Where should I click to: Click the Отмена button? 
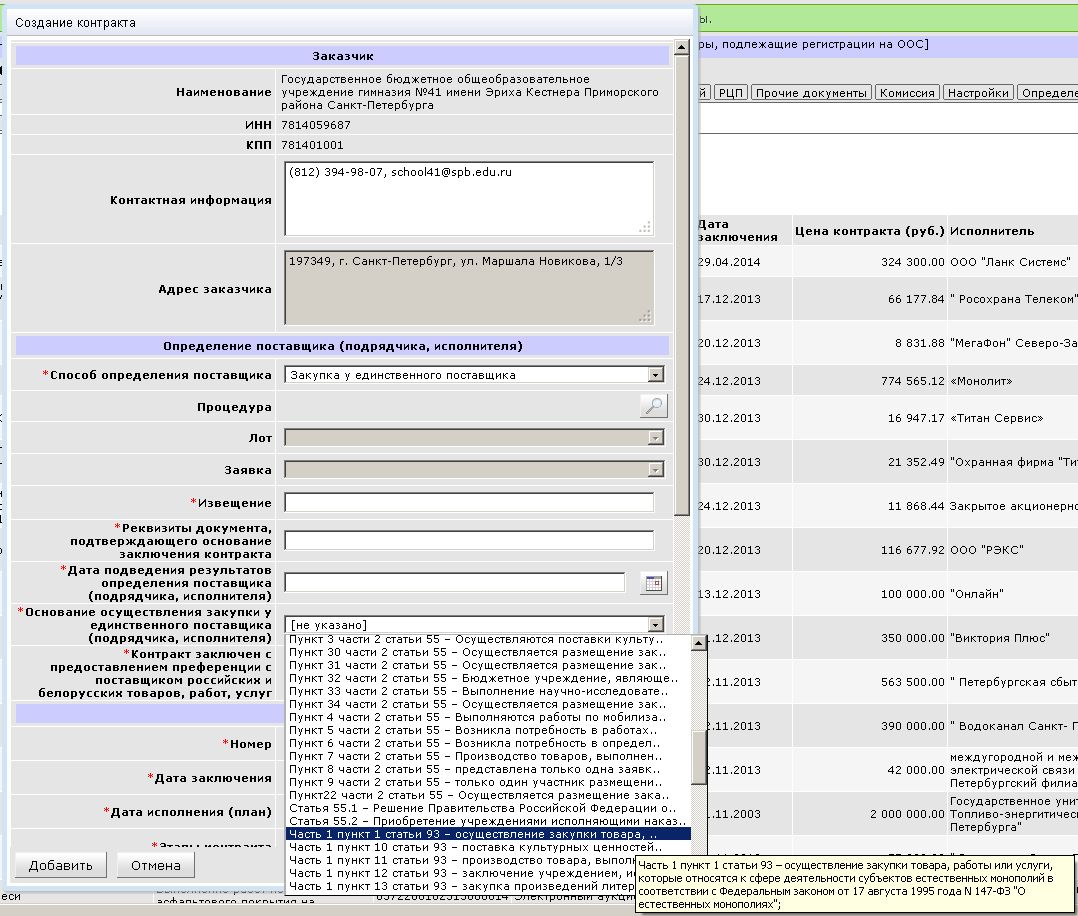(155, 865)
